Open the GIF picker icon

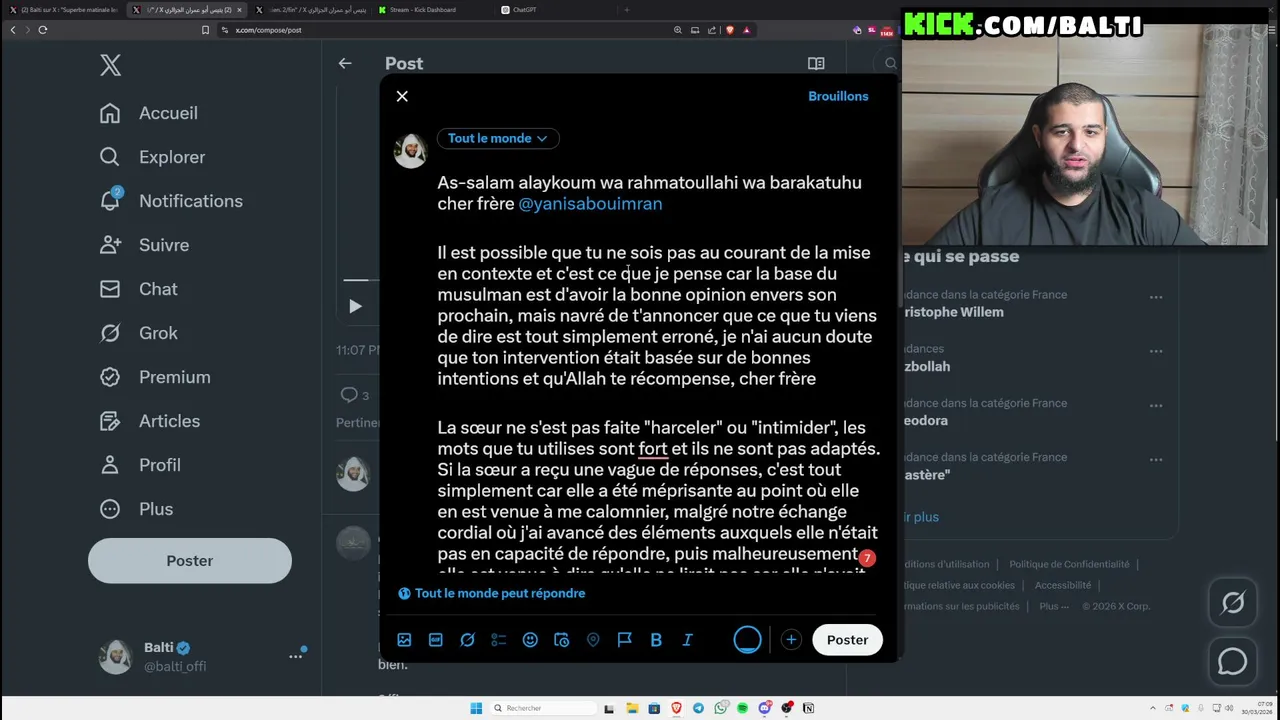tap(436, 640)
